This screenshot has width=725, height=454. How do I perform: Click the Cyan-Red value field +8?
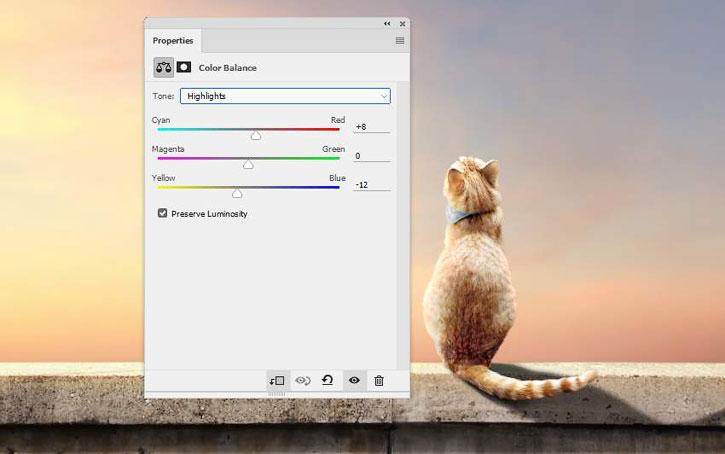tap(372, 127)
